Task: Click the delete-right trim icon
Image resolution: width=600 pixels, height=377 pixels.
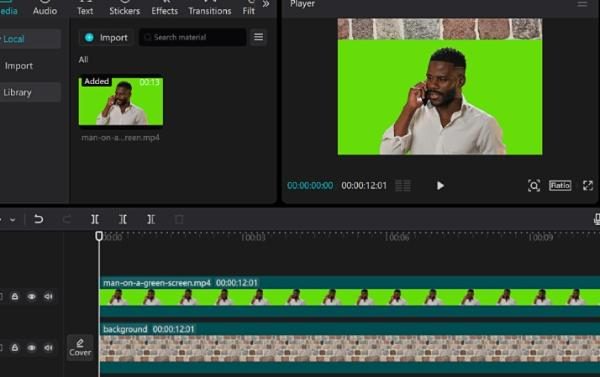Action: click(151, 219)
